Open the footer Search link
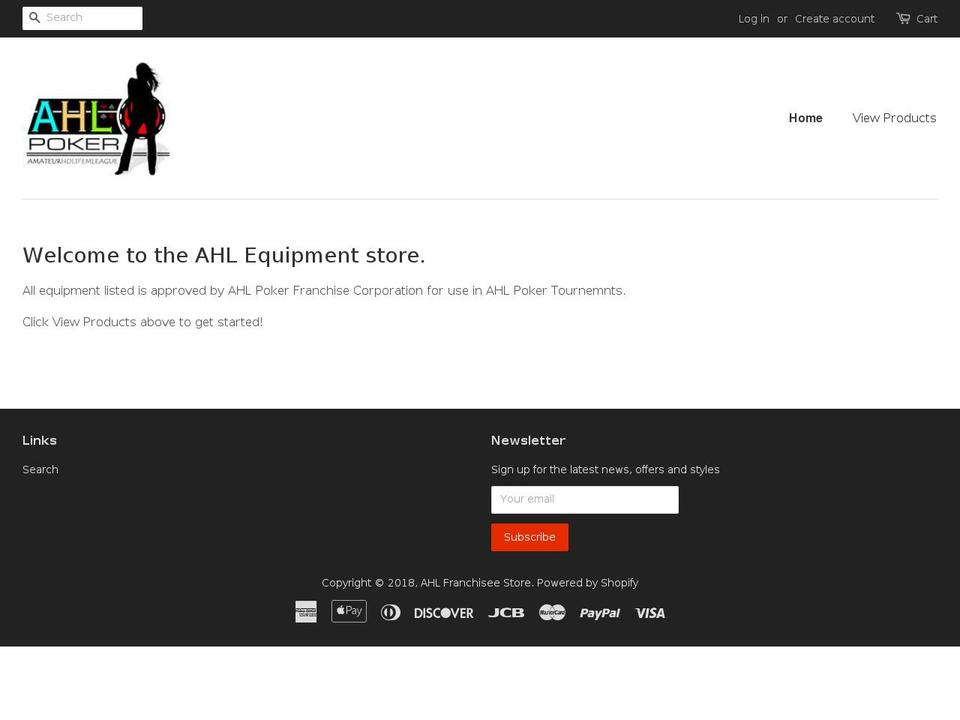The image size is (960, 720). point(40,470)
